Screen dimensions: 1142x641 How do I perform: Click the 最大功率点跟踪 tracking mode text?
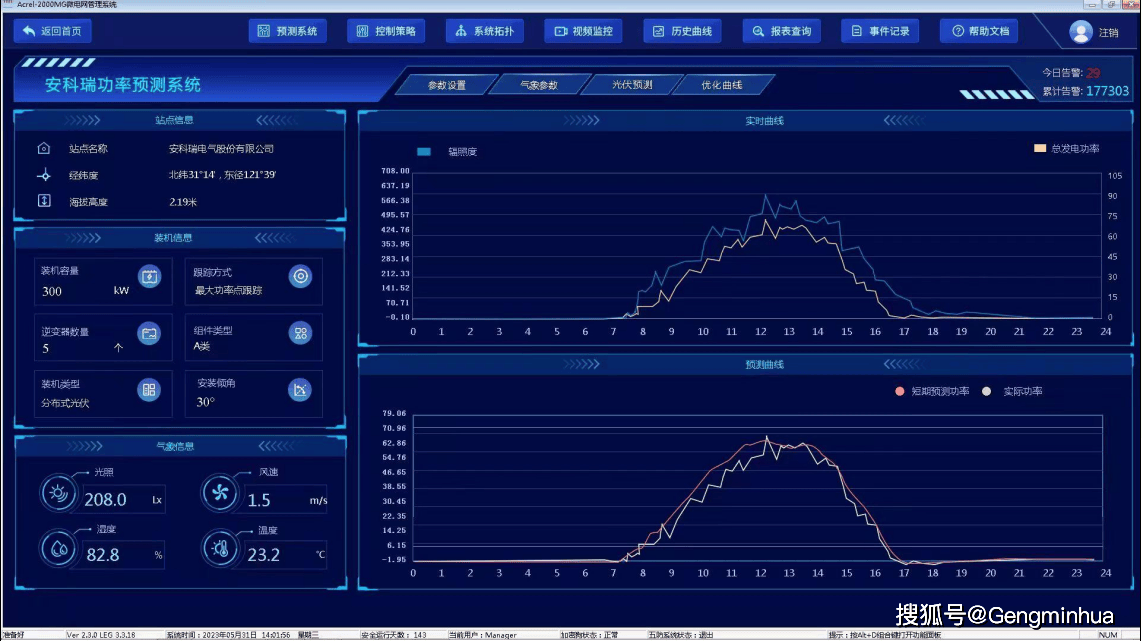pyautogui.click(x=228, y=291)
